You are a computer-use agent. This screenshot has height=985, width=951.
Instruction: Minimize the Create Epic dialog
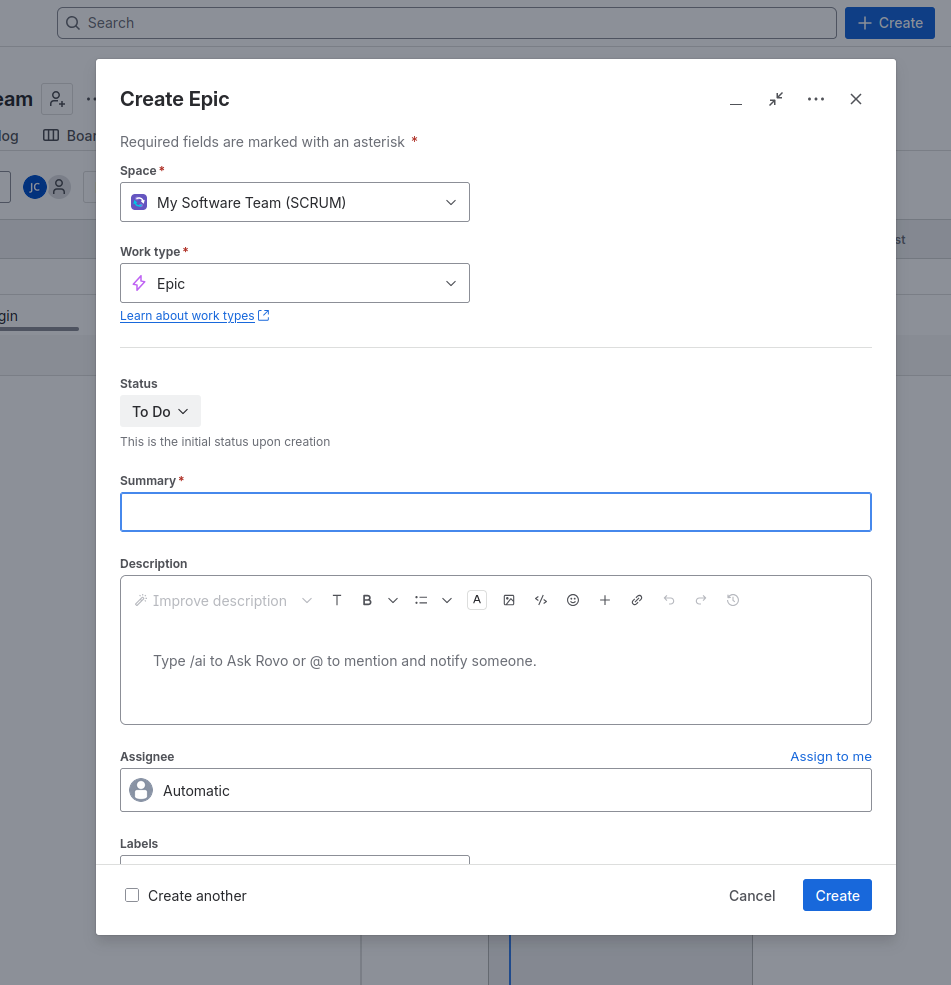pos(736,99)
